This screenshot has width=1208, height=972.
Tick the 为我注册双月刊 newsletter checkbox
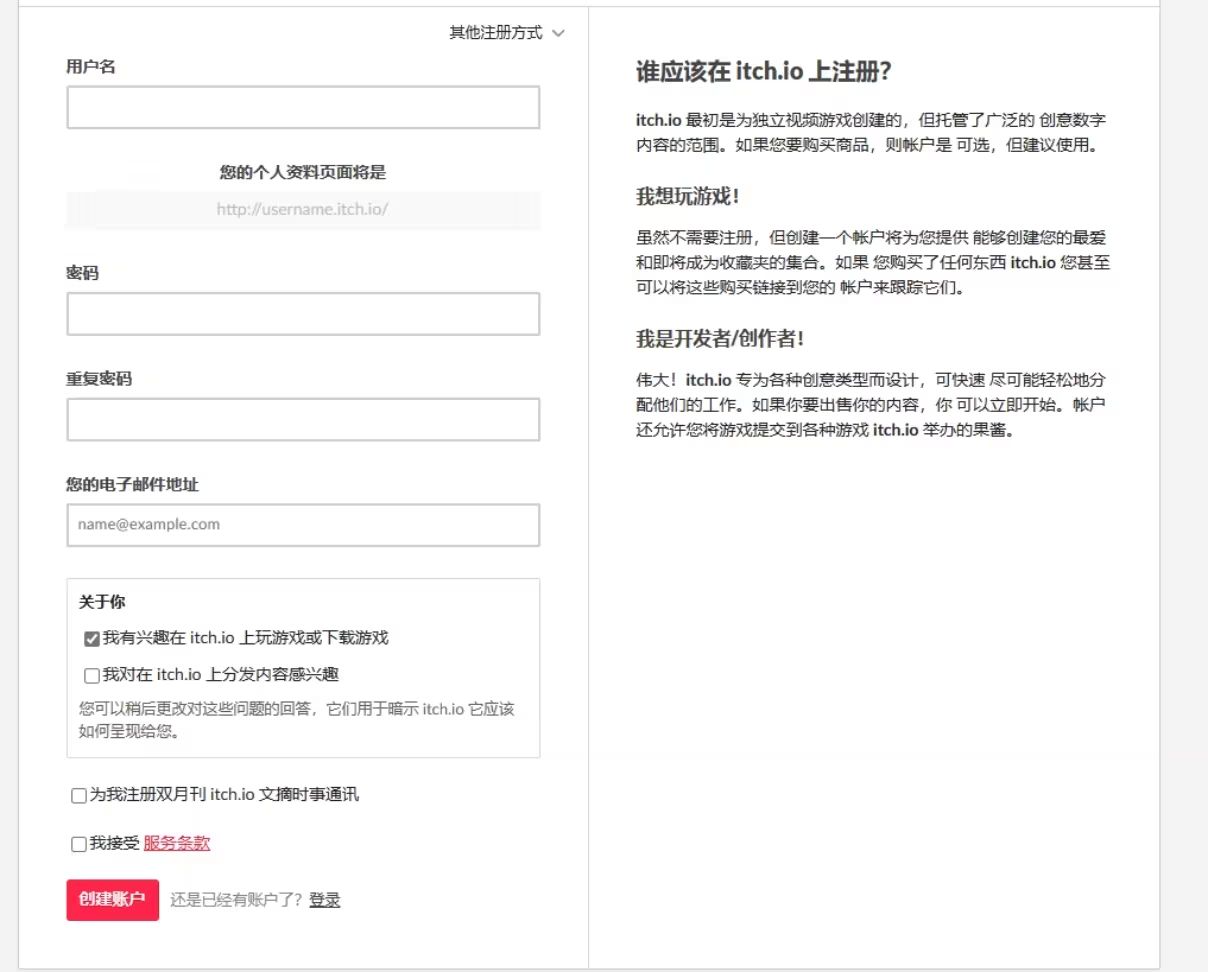(x=79, y=796)
